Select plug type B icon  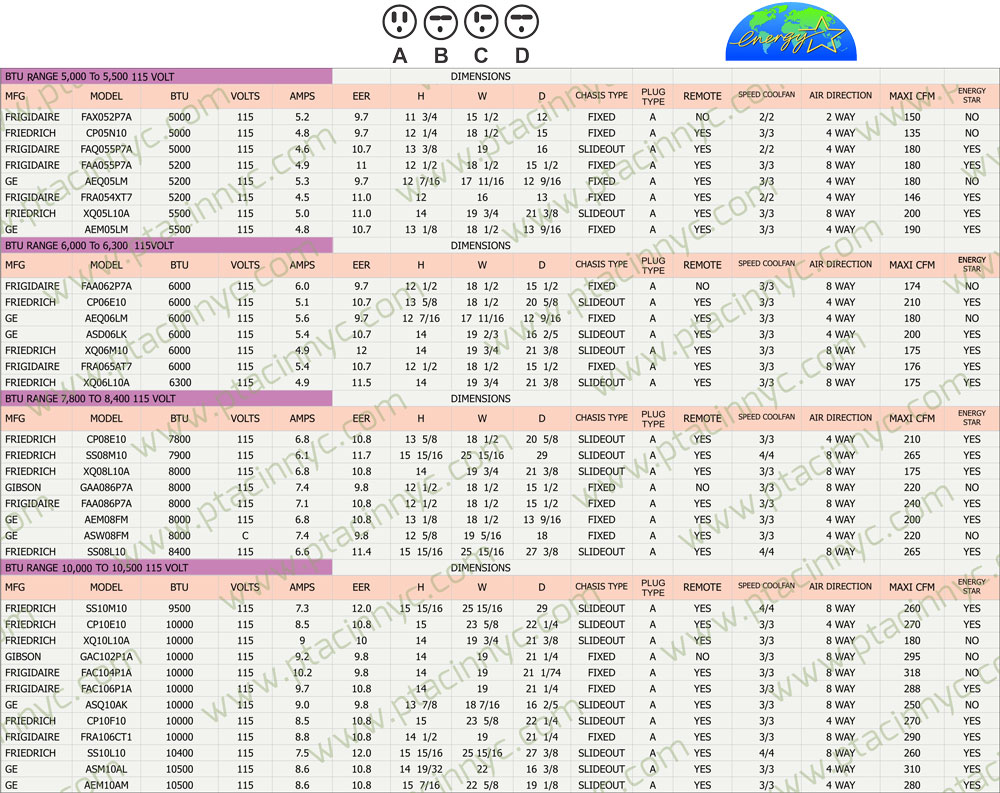pyautogui.click(x=440, y=22)
